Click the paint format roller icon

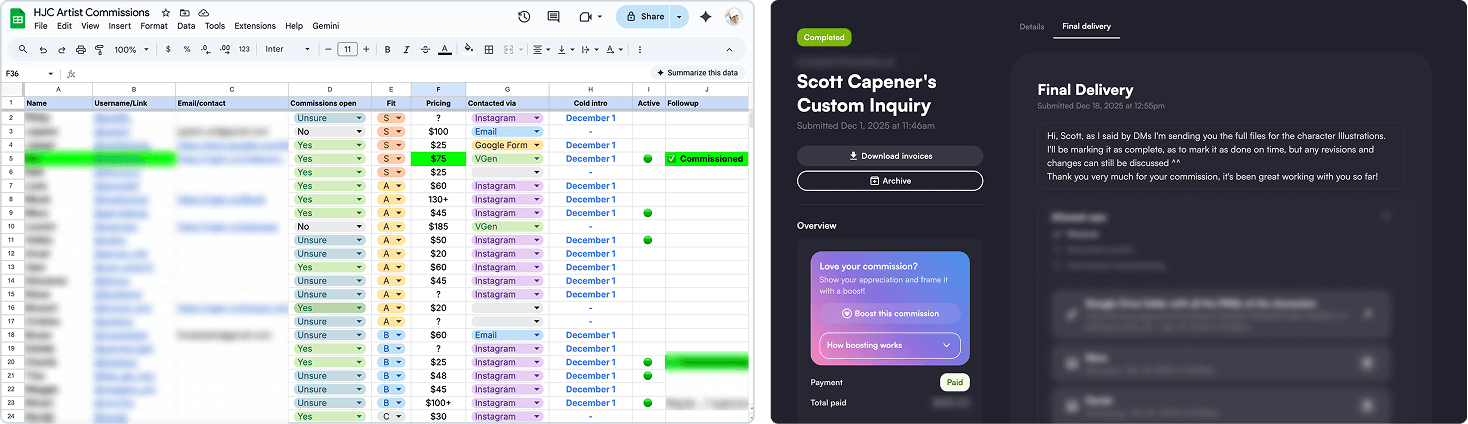(99, 49)
